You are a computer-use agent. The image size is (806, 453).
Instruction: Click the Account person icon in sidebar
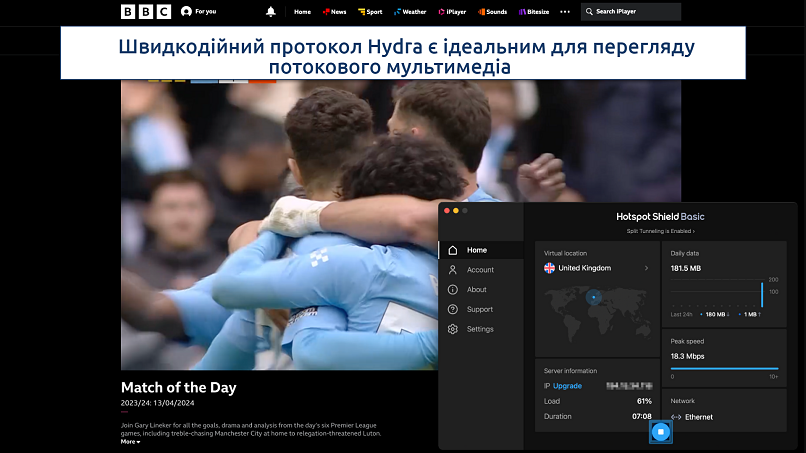(453, 270)
